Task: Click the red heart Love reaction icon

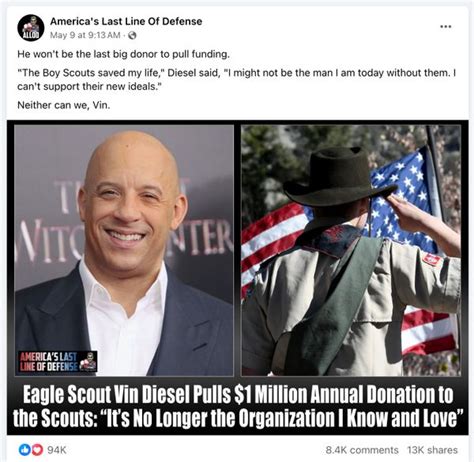Action: pyautogui.click(x=37, y=450)
